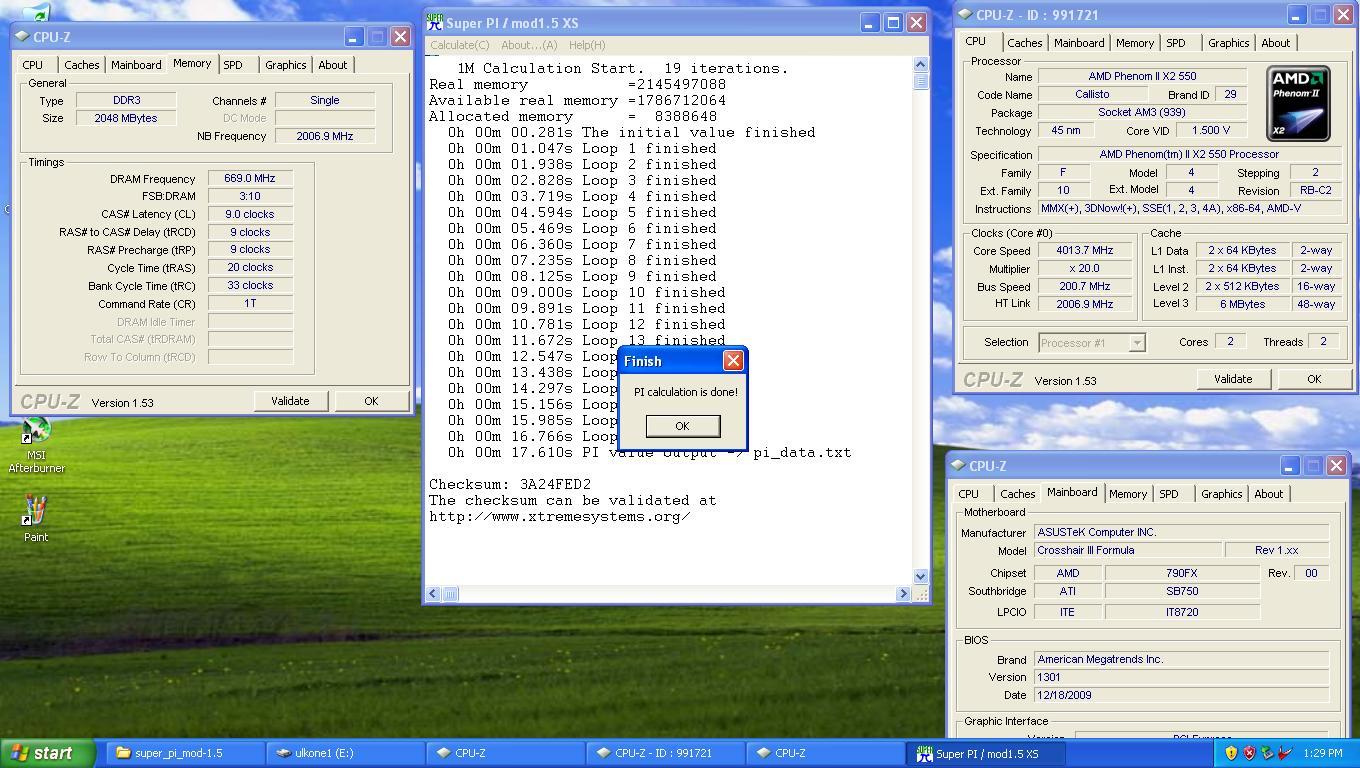Viewport: 1360px width, 768px height.
Task: Click the CAS# Latency 9.0 clocks value
Action: (250, 214)
